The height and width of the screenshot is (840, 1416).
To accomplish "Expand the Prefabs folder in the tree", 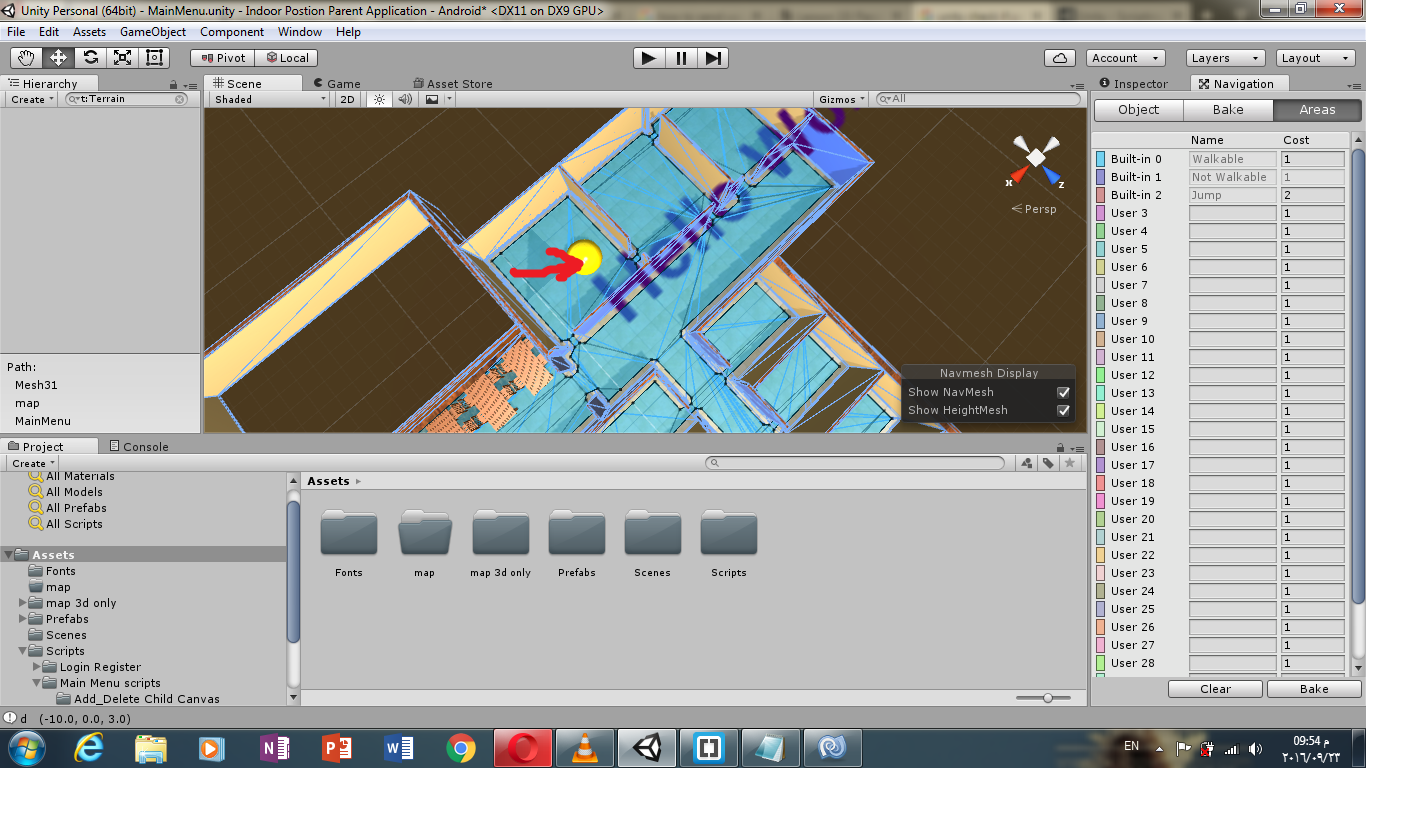I will 23,619.
